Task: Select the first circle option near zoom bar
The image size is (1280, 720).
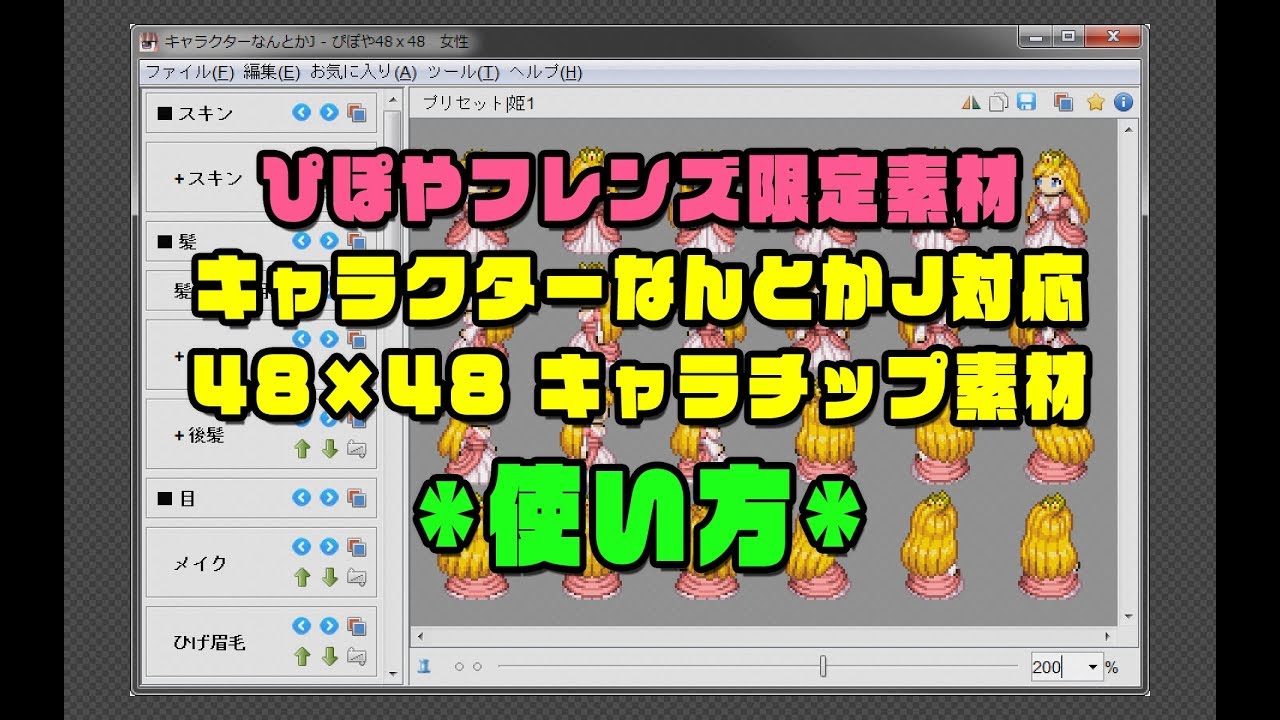Action: 459,665
